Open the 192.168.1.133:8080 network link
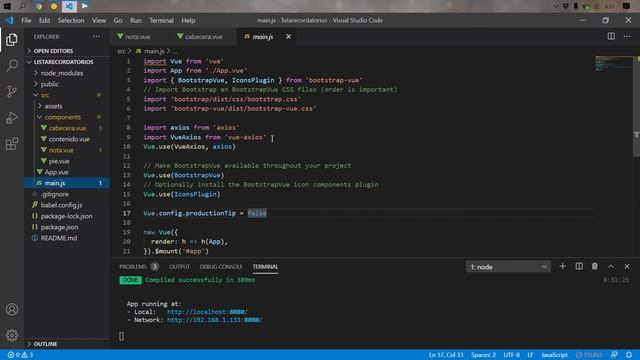 coord(215,320)
